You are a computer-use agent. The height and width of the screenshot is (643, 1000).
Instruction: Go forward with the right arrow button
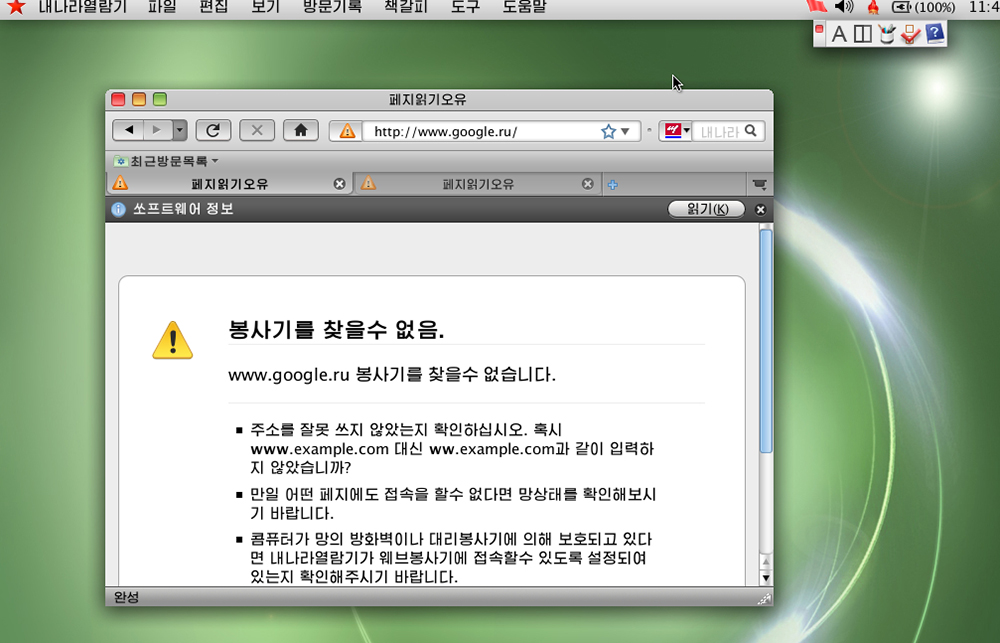point(157,130)
